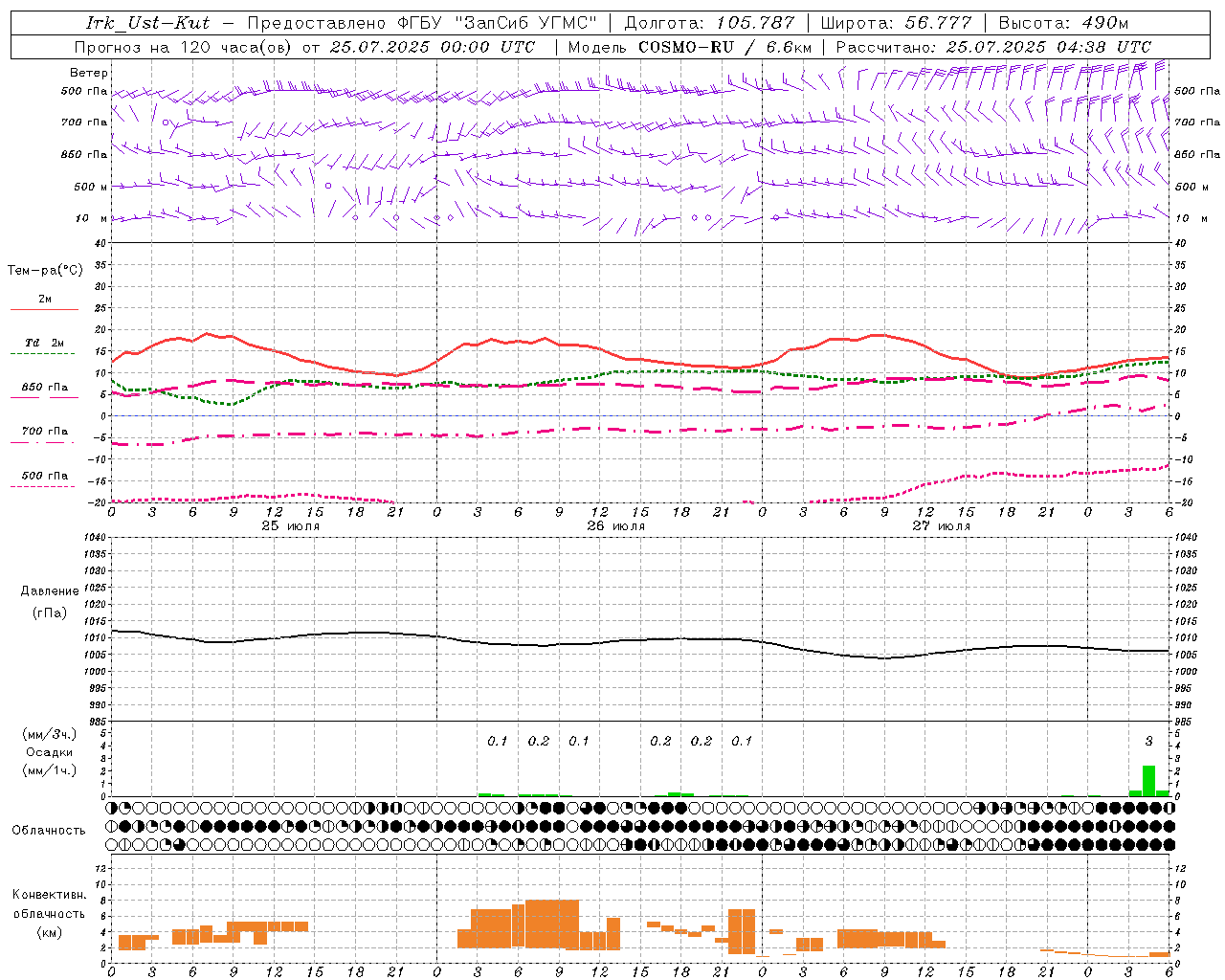
Task: Click the elevation text Высота: 490м
Action: point(1063,23)
